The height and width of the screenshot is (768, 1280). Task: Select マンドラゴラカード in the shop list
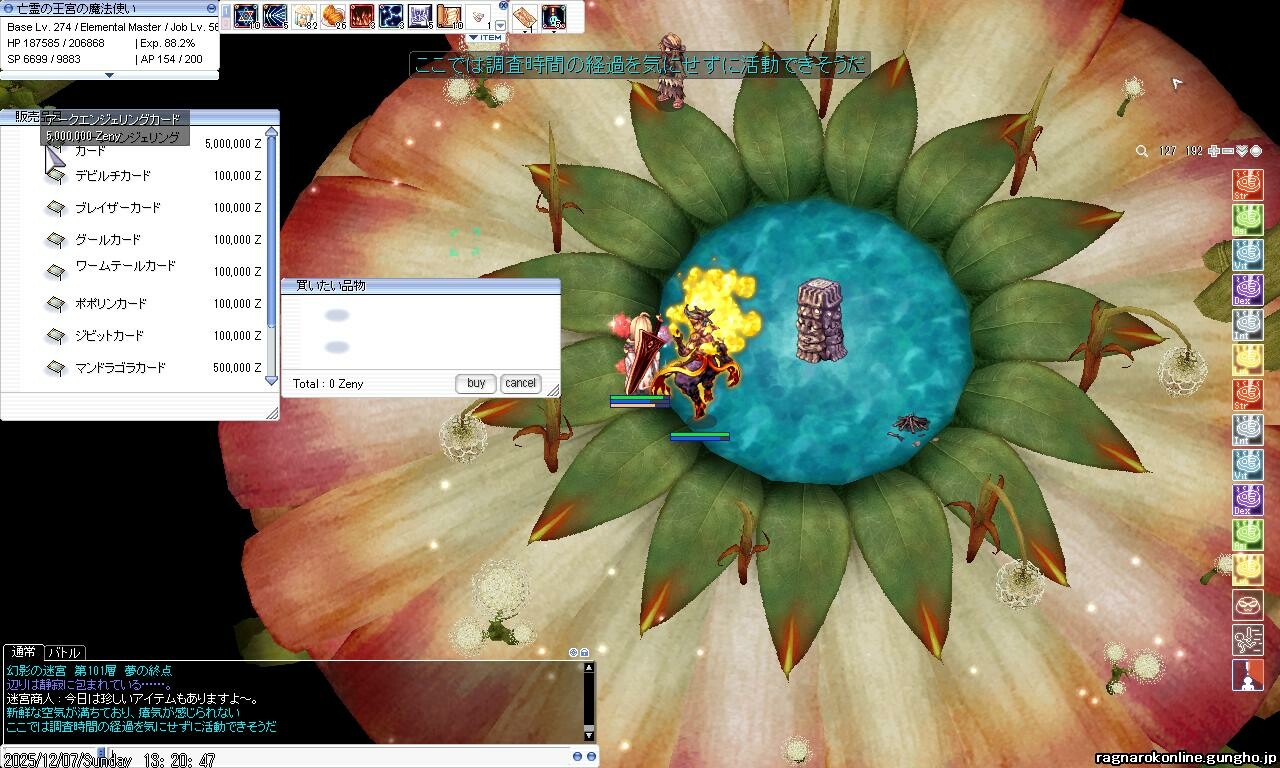(x=120, y=368)
